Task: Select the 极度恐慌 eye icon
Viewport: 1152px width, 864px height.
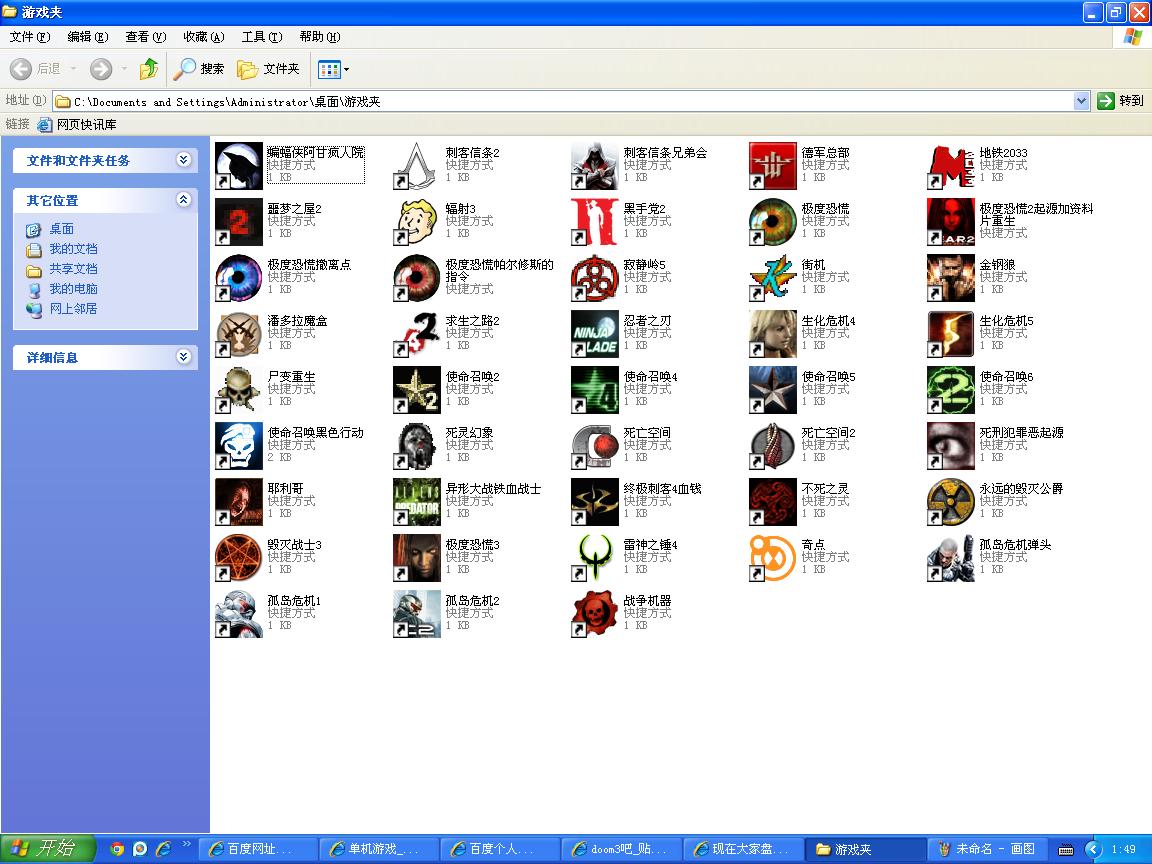Action: click(x=773, y=222)
